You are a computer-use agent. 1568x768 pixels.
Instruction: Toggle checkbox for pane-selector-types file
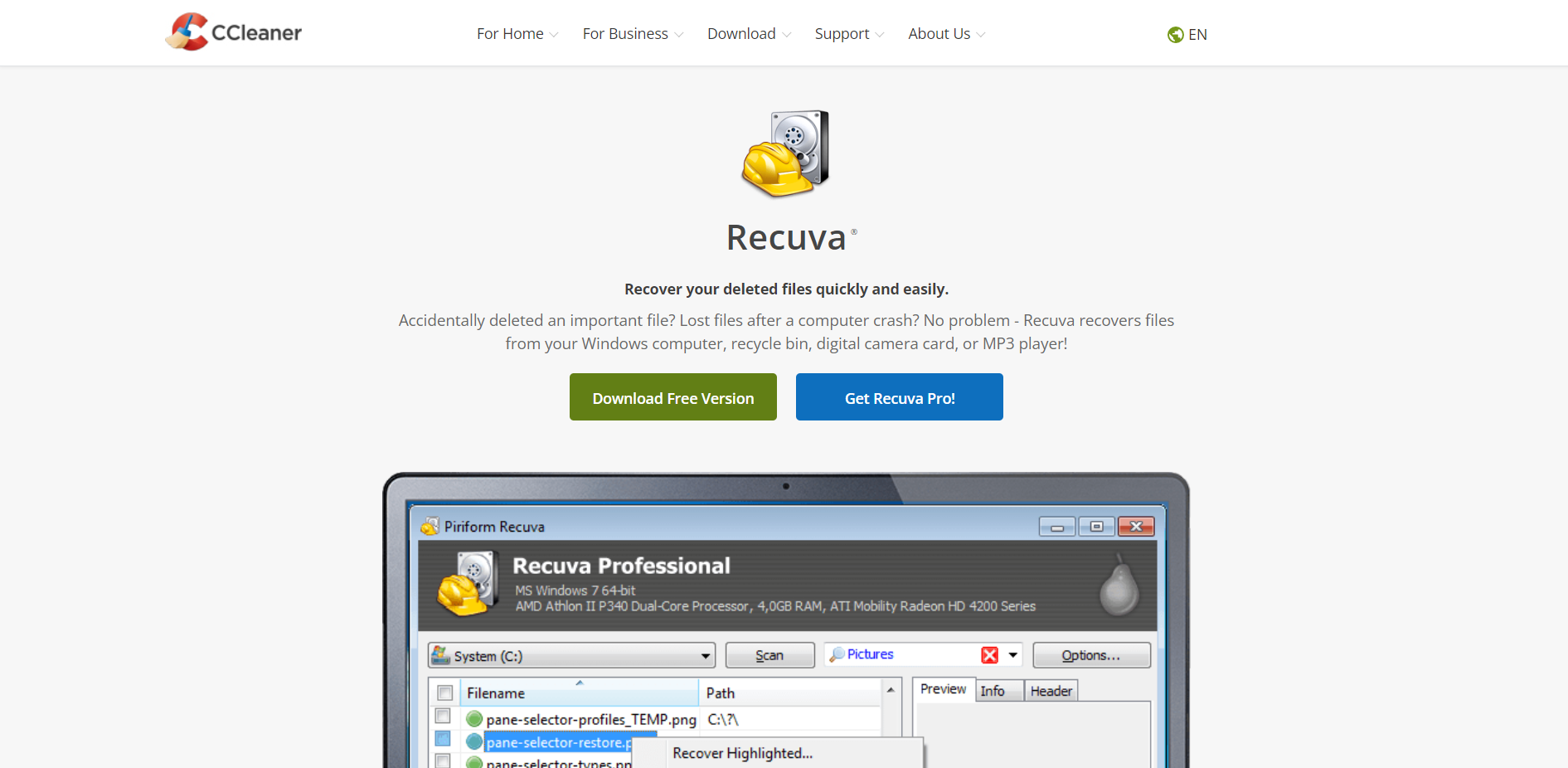point(443,761)
